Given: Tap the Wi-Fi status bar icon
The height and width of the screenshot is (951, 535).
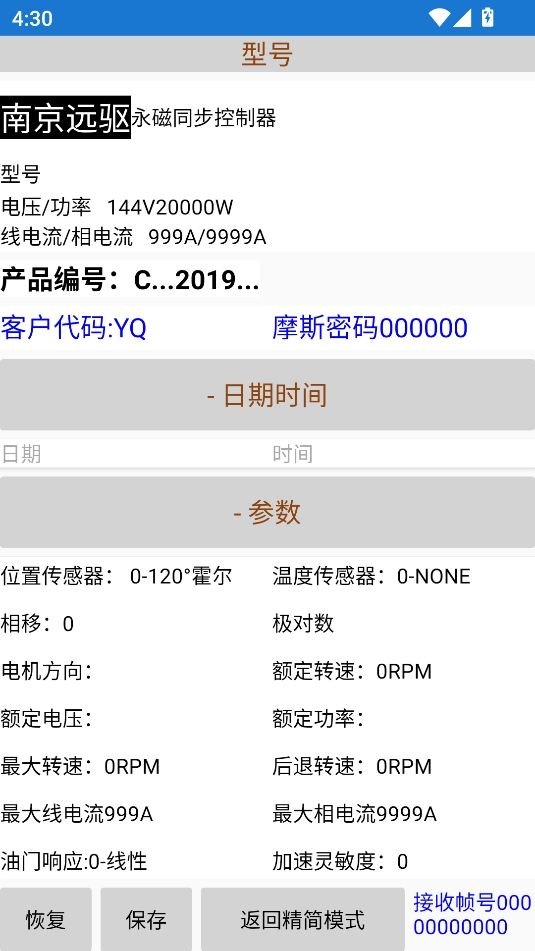Looking at the screenshot, I should point(439,18).
